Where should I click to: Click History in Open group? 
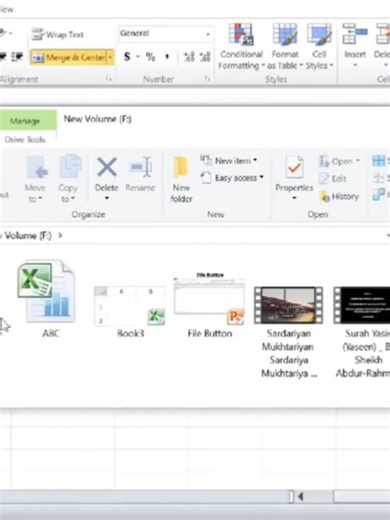[x=339, y=197]
